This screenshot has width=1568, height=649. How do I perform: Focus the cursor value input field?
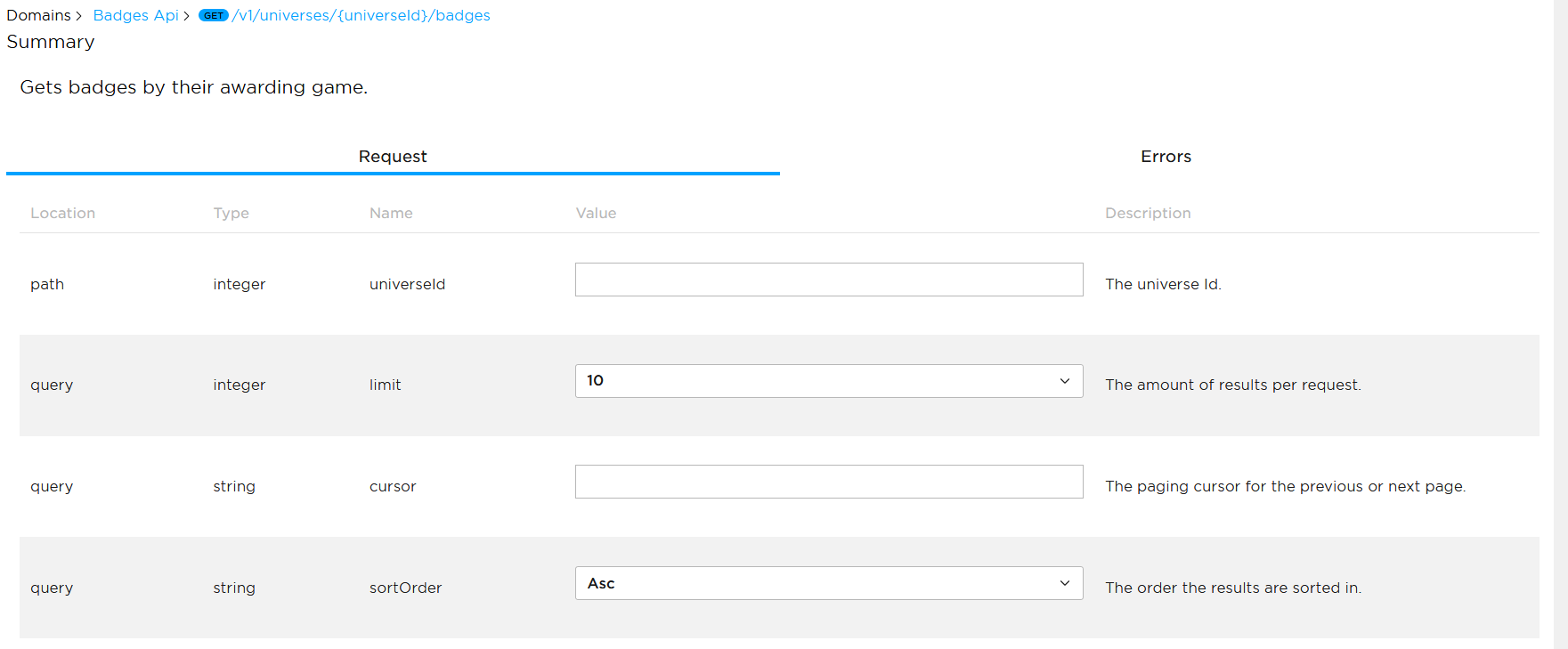pyautogui.click(x=829, y=482)
